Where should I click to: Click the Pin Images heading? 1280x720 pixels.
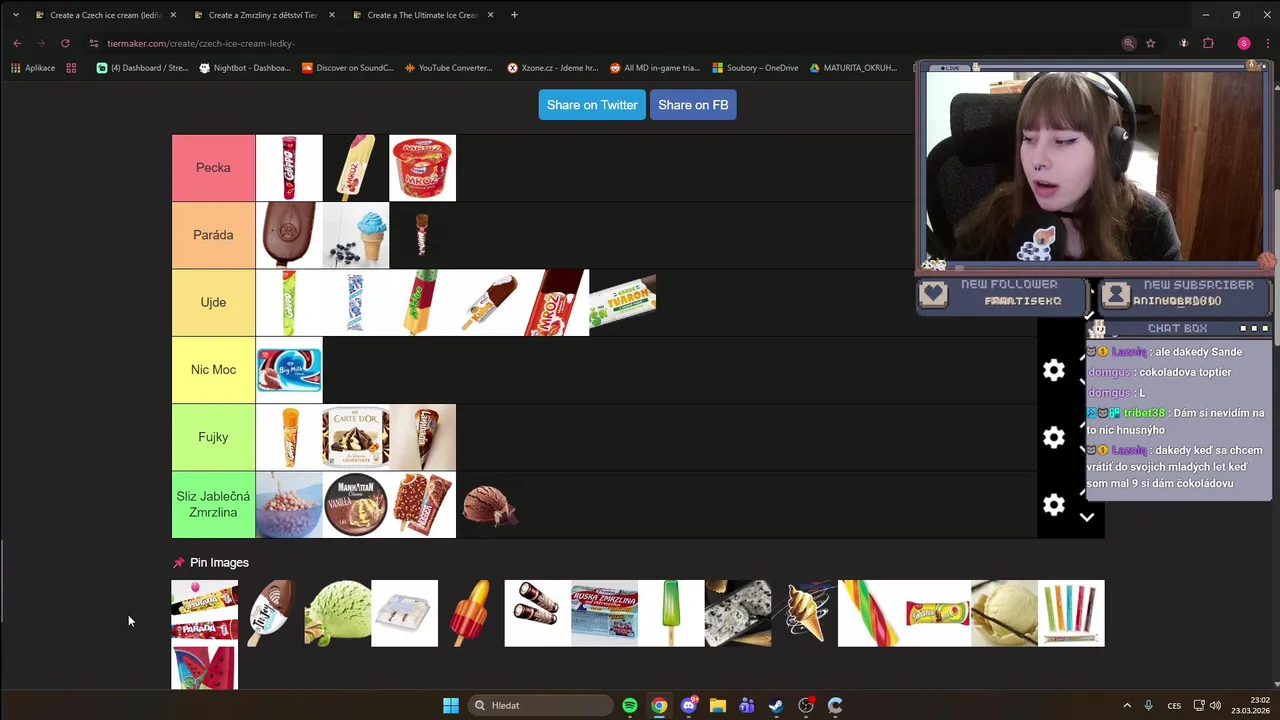pyautogui.click(x=219, y=563)
